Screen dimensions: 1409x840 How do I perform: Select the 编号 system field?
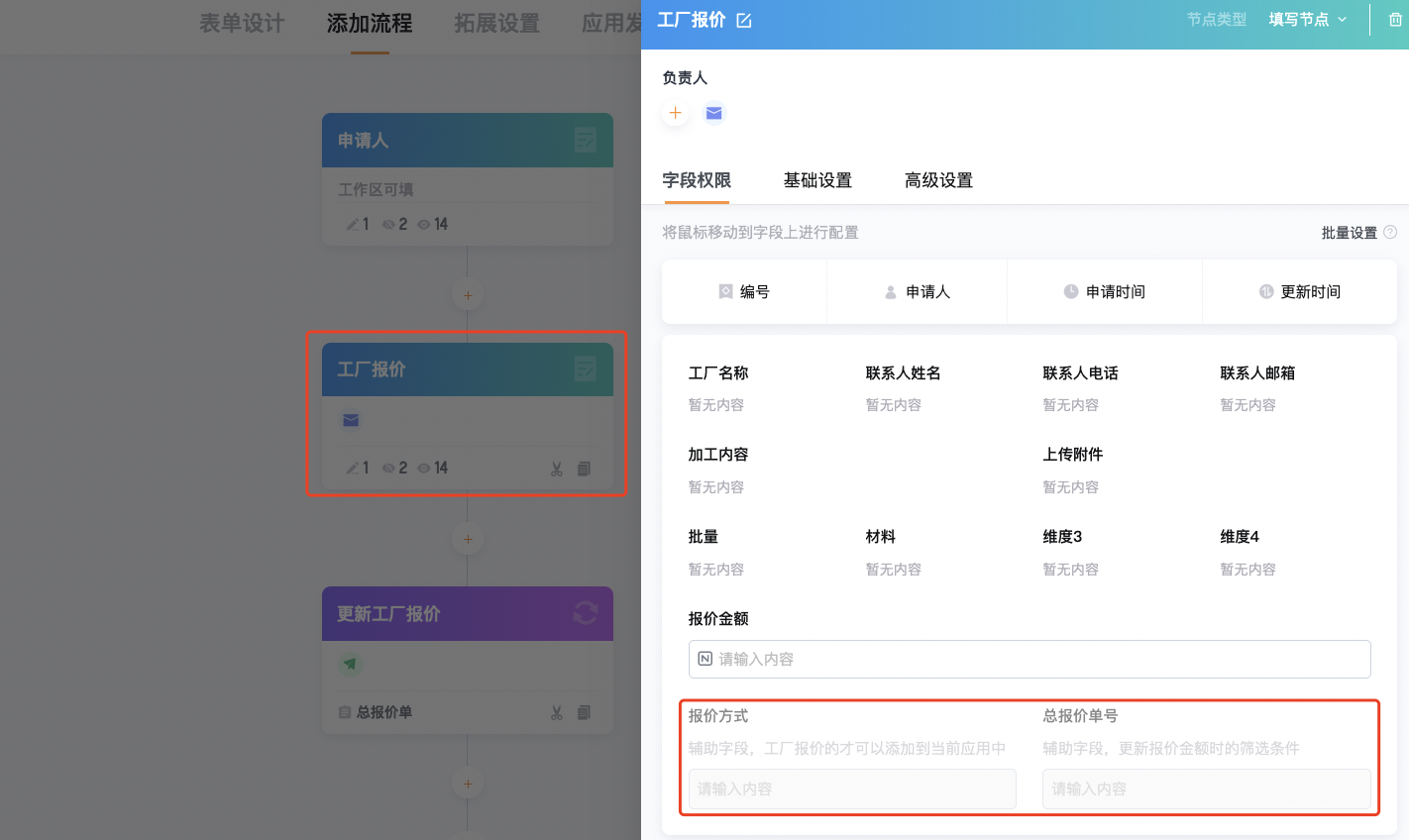[744, 291]
